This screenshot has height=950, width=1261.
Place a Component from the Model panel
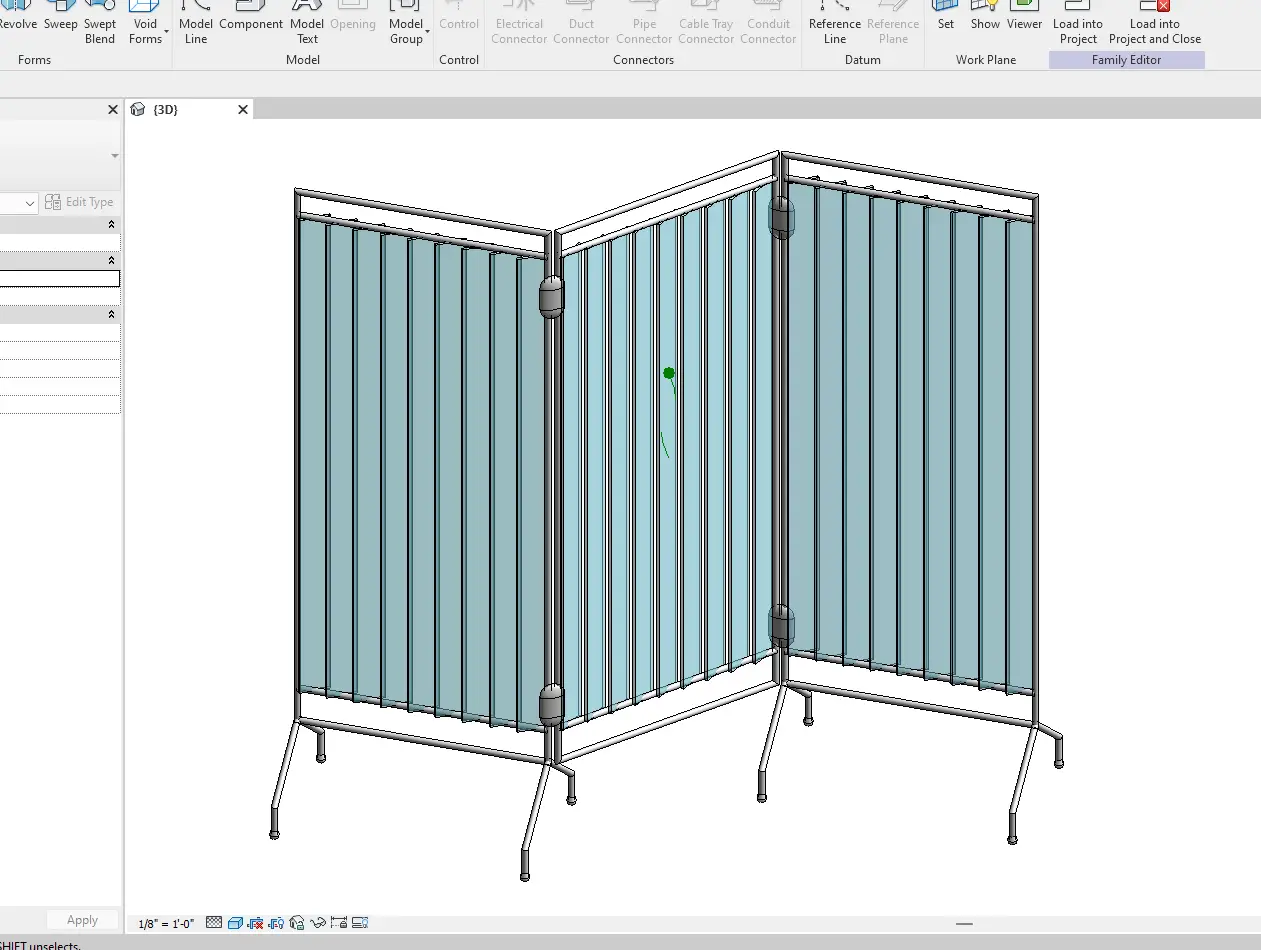(x=251, y=23)
